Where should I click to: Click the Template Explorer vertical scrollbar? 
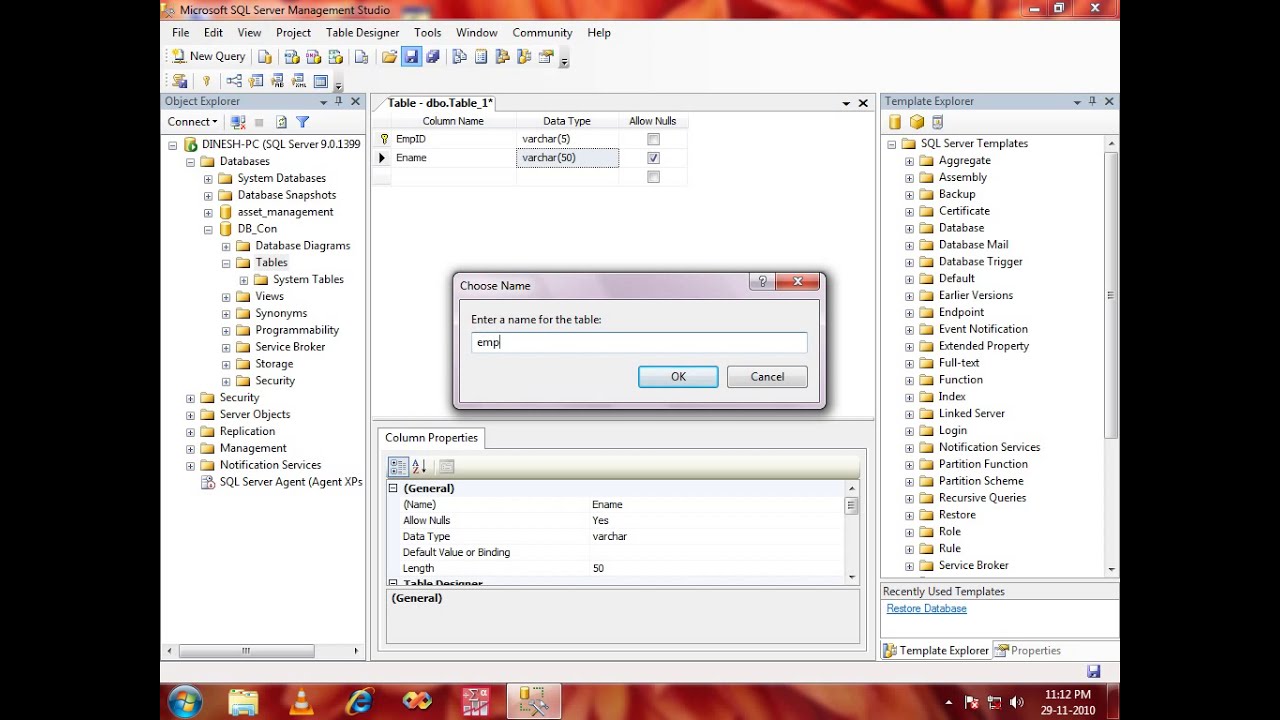(1111, 355)
